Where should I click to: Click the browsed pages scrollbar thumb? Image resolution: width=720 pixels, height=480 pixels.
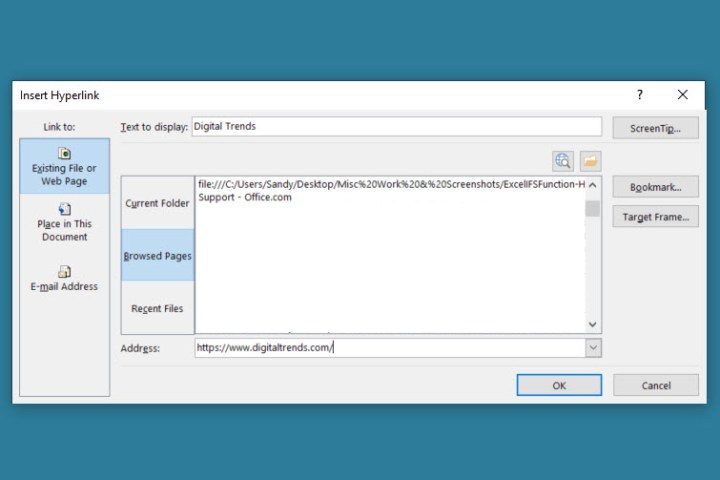point(593,209)
